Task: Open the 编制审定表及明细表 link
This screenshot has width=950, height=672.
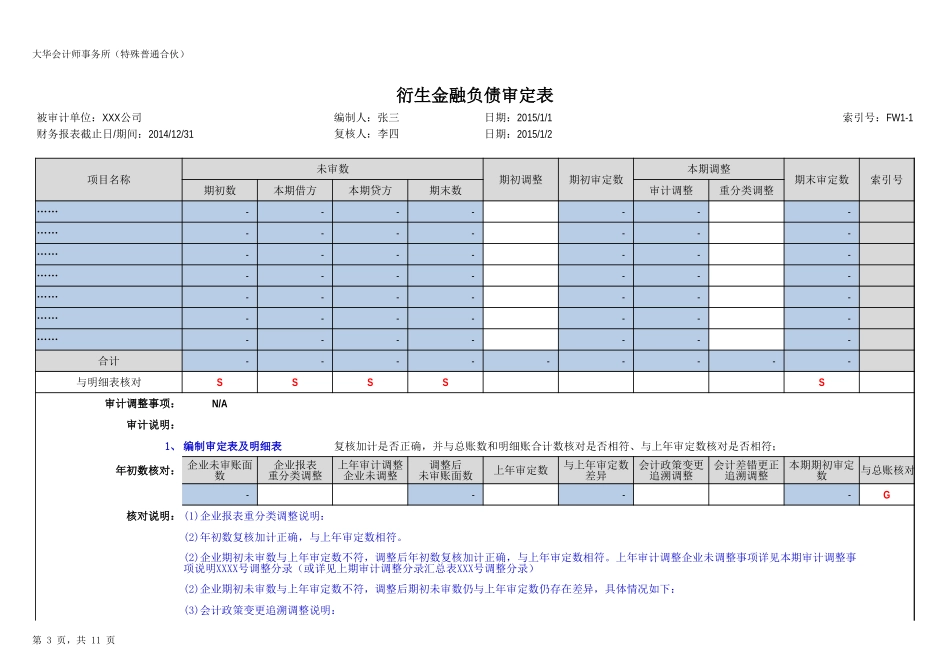Action: pos(233,446)
